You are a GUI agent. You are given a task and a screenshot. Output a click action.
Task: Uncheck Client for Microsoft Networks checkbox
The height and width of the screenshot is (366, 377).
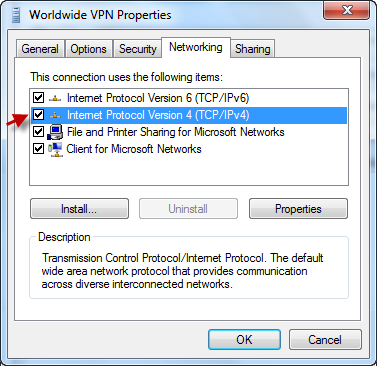(x=38, y=149)
